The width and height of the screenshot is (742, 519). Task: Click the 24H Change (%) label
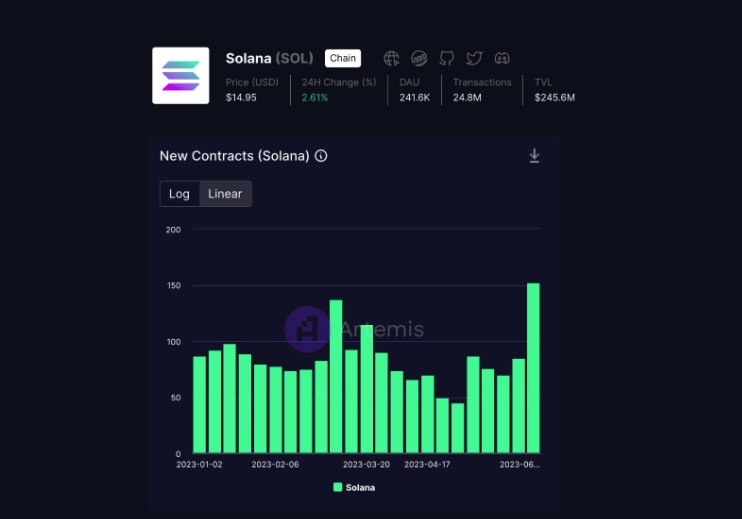[x=339, y=82]
